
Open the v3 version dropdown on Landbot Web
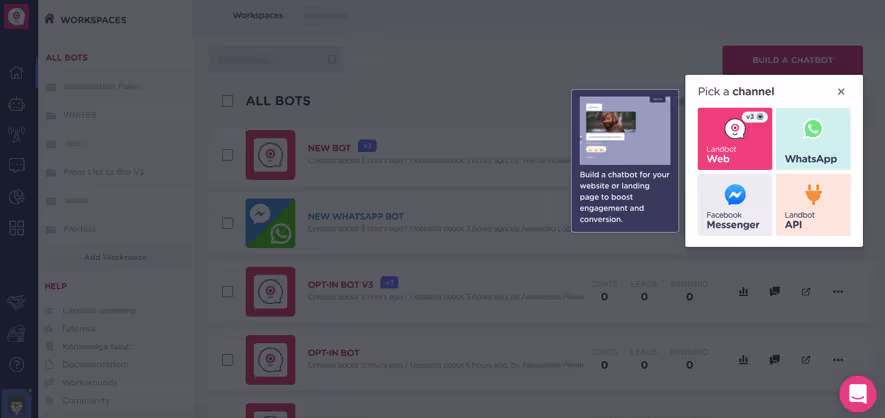(755, 117)
